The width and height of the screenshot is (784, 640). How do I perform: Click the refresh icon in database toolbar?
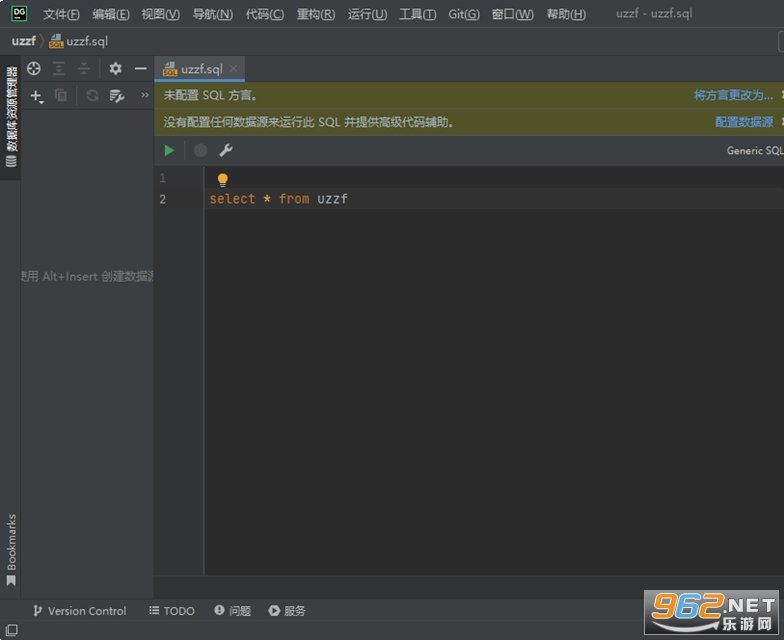tap(92, 95)
